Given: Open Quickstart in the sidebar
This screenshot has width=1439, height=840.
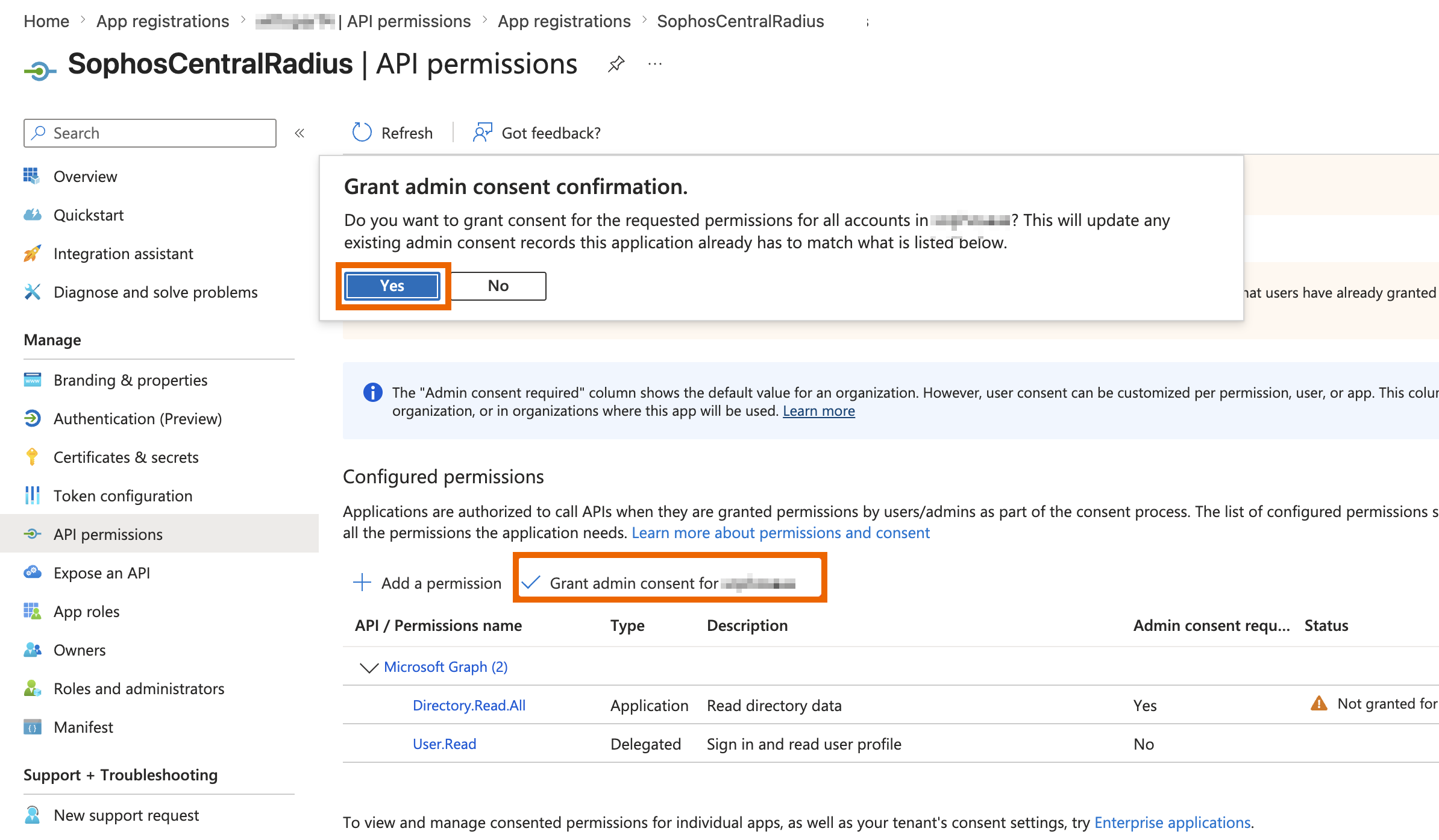Looking at the screenshot, I should (x=89, y=215).
